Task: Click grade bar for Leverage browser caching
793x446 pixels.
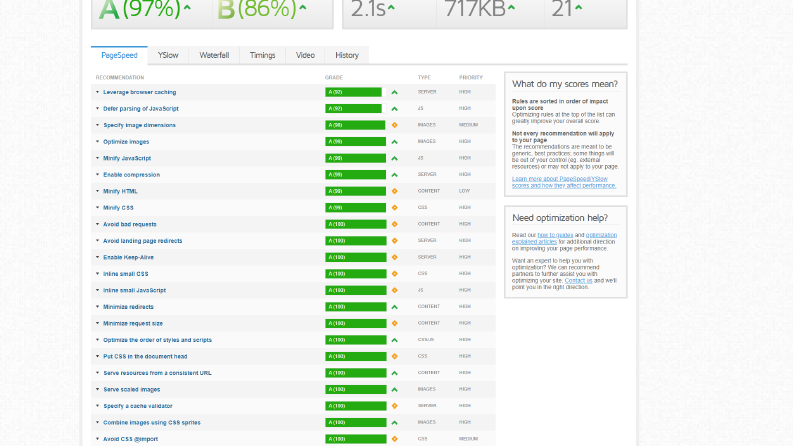Action: click(356, 92)
